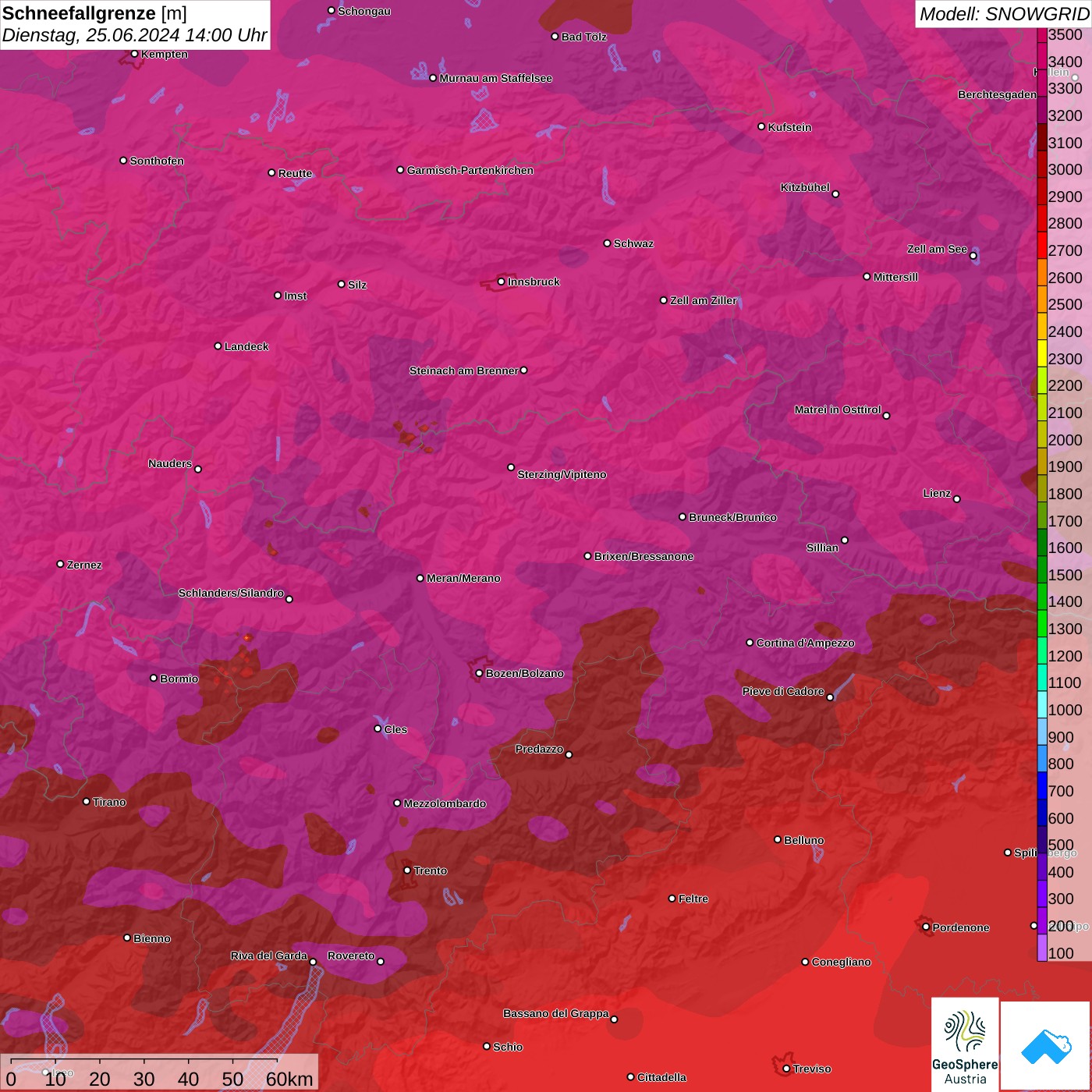Pick the Pordenone city marker dot
Screen dimensions: 1092x1092
tap(926, 927)
